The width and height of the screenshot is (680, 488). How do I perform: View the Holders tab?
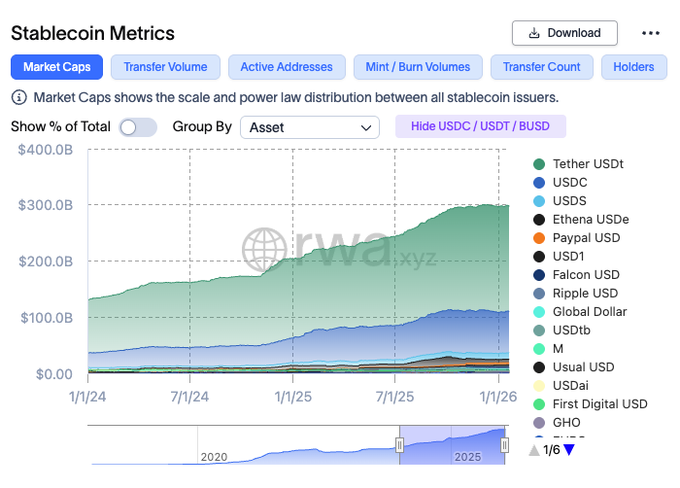[634, 67]
